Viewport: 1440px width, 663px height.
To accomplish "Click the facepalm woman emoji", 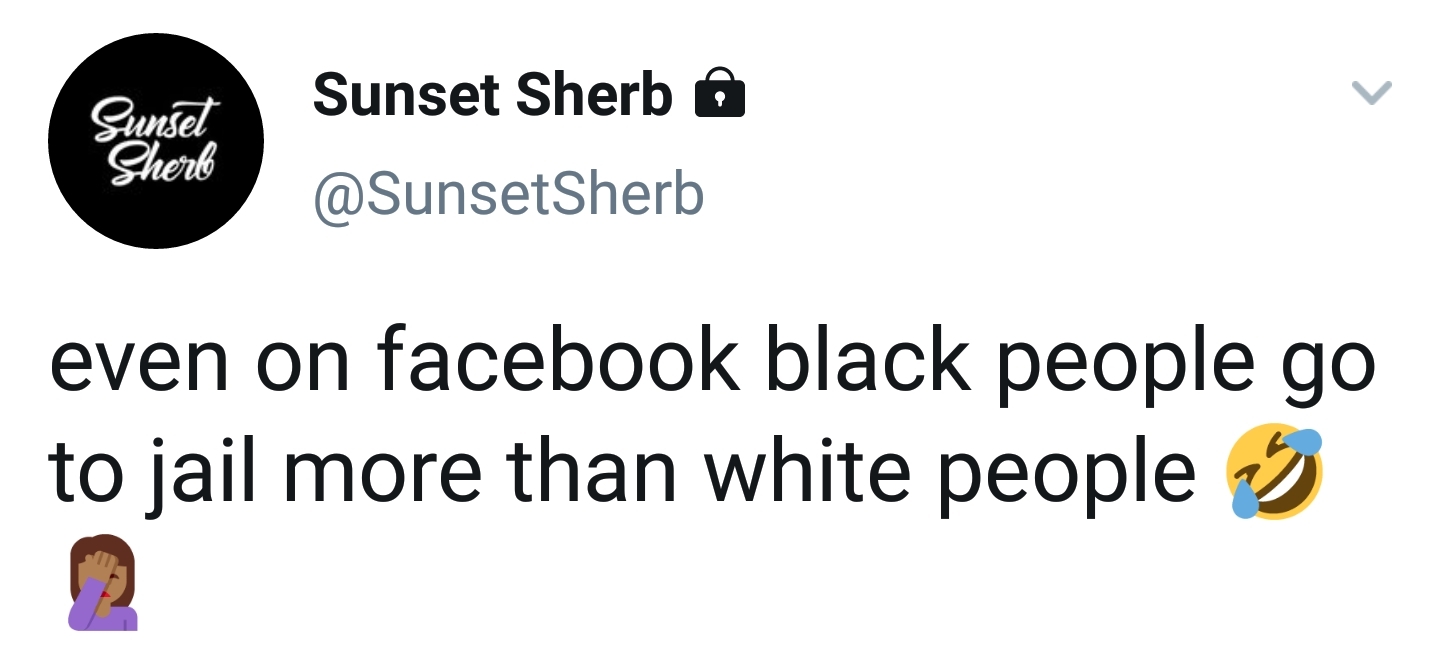I will coord(102,582).
